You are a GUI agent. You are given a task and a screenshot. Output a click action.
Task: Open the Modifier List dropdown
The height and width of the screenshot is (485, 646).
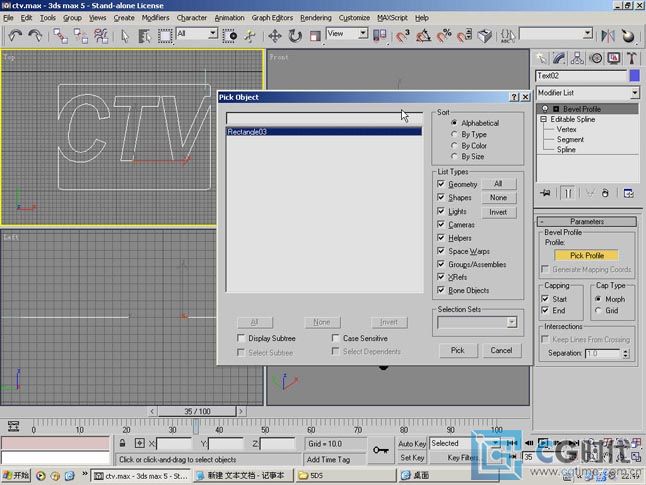(x=634, y=93)
